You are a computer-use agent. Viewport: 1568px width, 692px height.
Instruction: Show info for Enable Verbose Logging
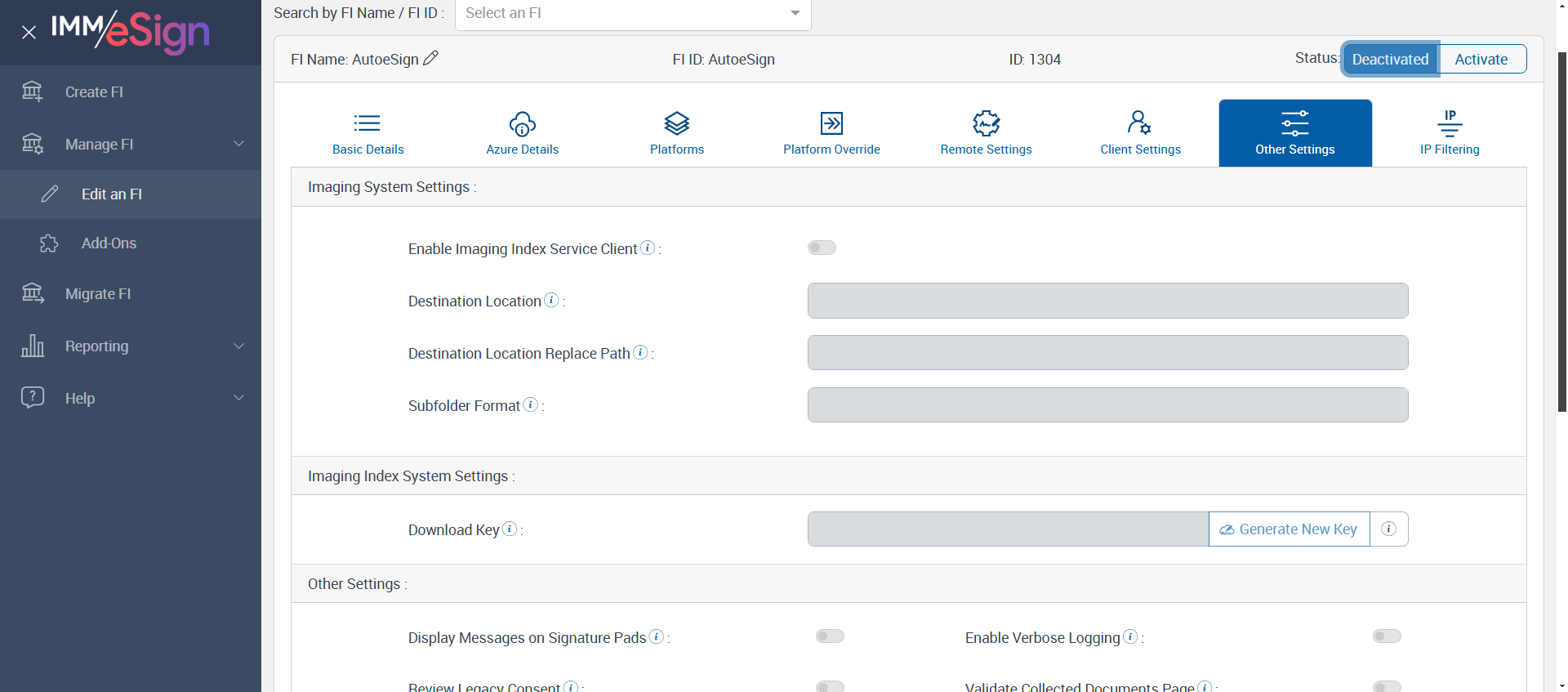click(x=1131, y=636)
